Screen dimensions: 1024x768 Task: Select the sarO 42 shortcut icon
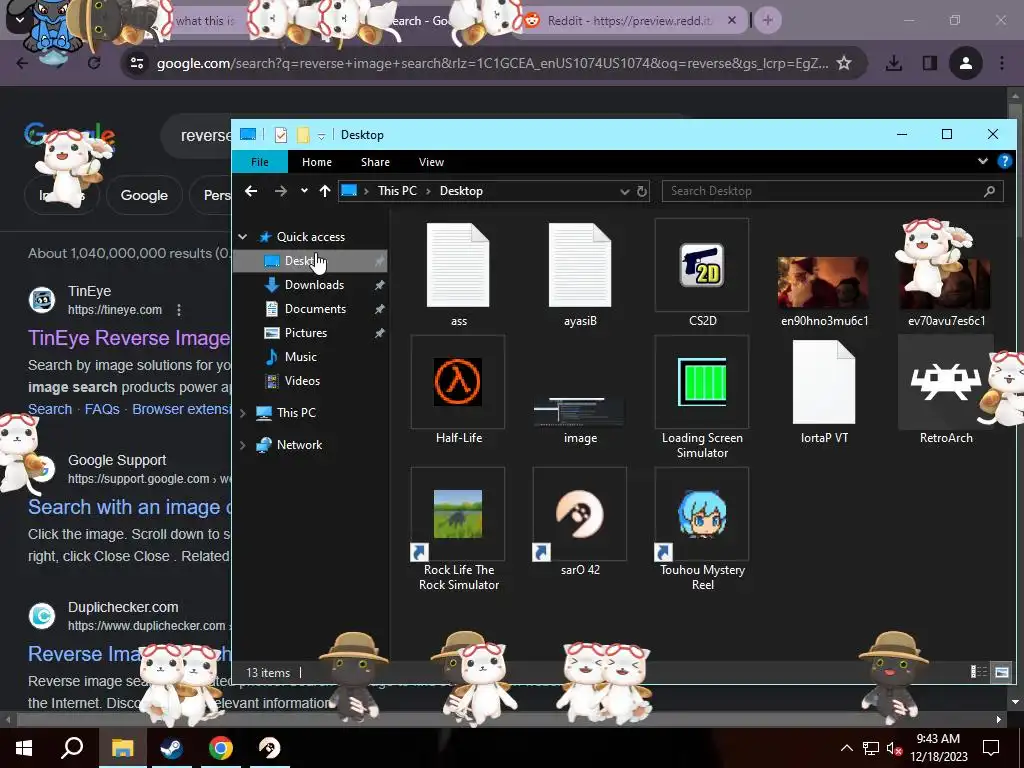pos(580,514)
